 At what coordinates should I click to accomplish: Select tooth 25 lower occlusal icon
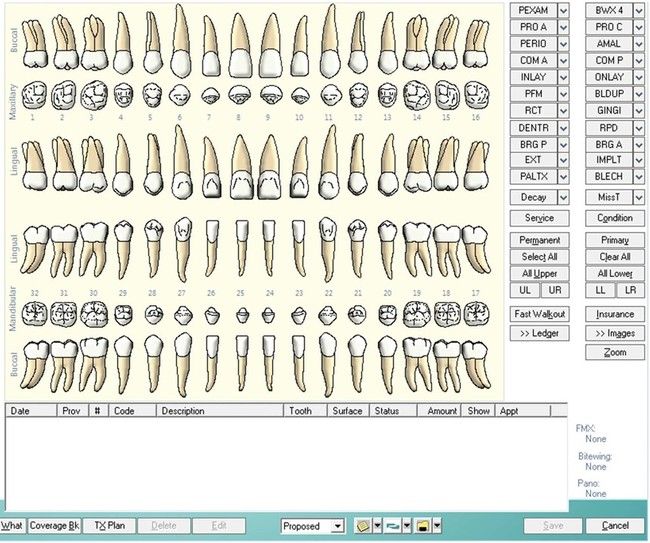tap(241, 314)
